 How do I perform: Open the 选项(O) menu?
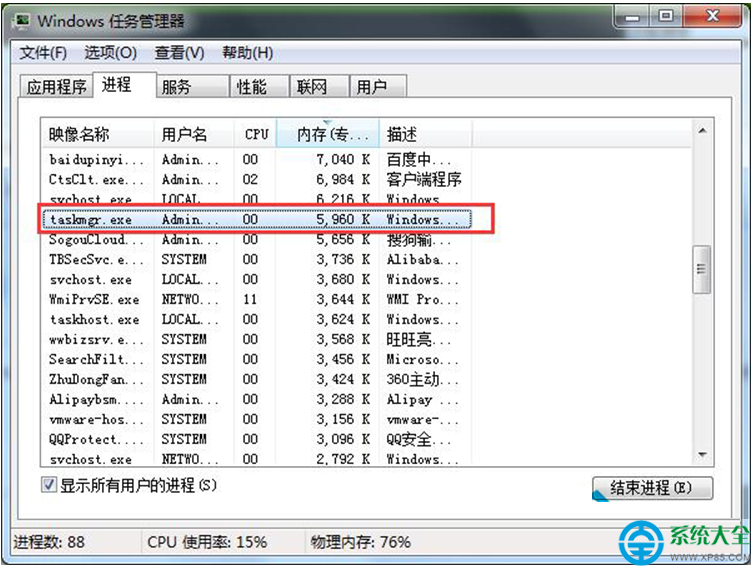pyautogui.click(x=110, y=52)
